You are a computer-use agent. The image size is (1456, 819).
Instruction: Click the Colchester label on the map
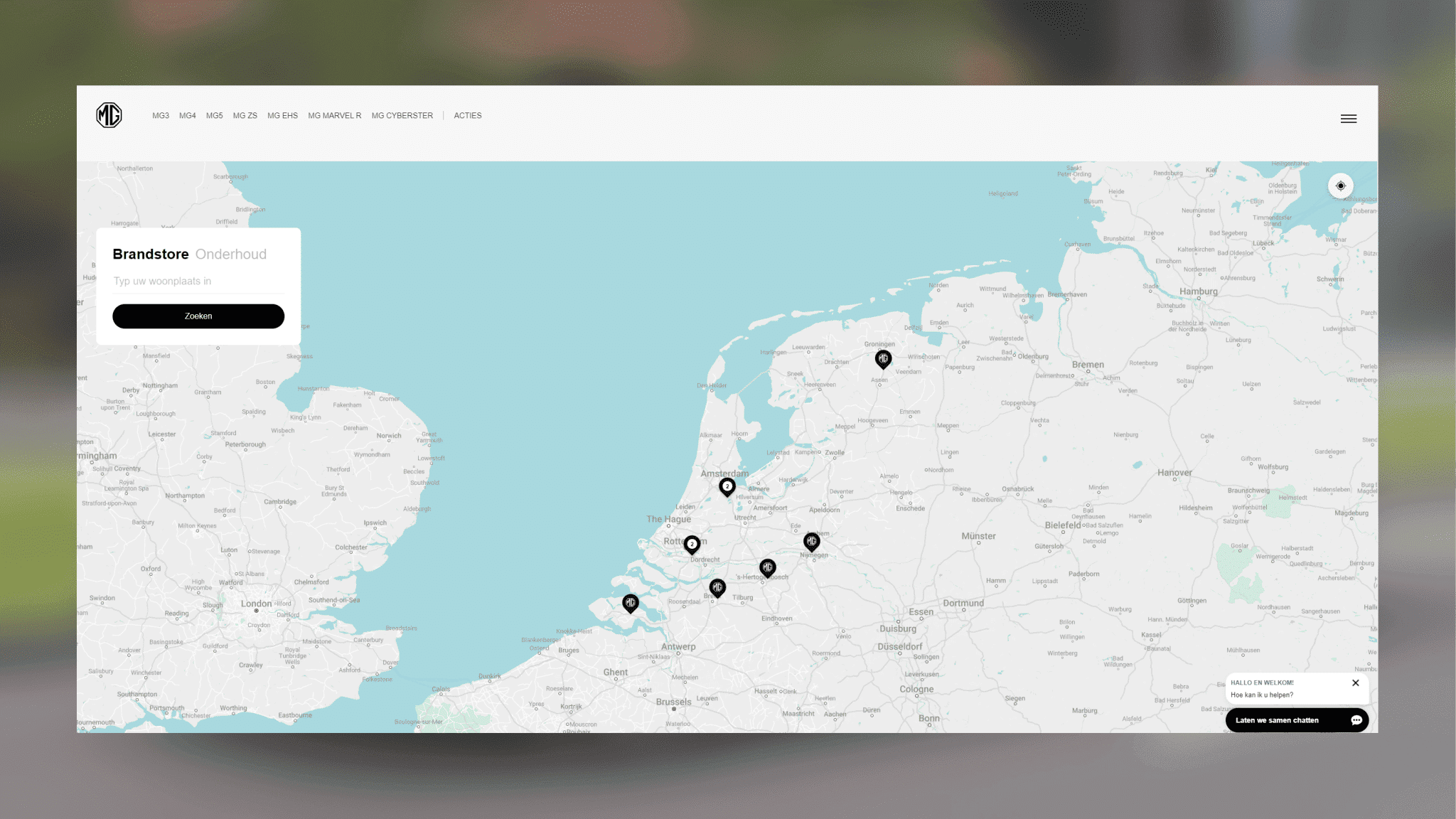click(x=351, y=547)
